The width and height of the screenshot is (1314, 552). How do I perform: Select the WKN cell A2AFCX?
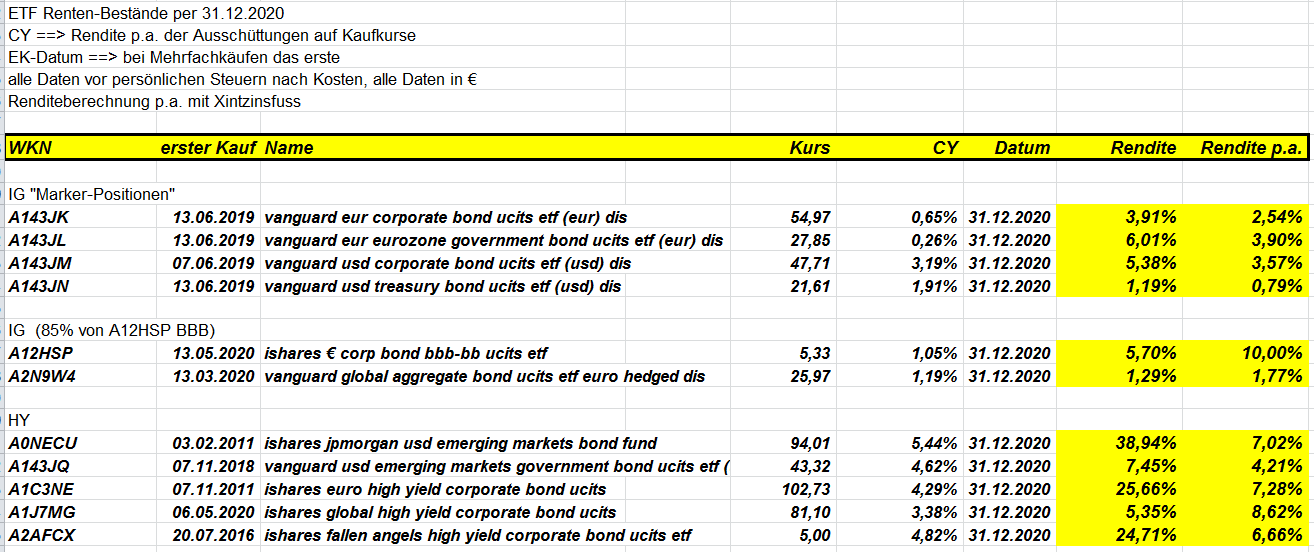[x=41, y=536]
